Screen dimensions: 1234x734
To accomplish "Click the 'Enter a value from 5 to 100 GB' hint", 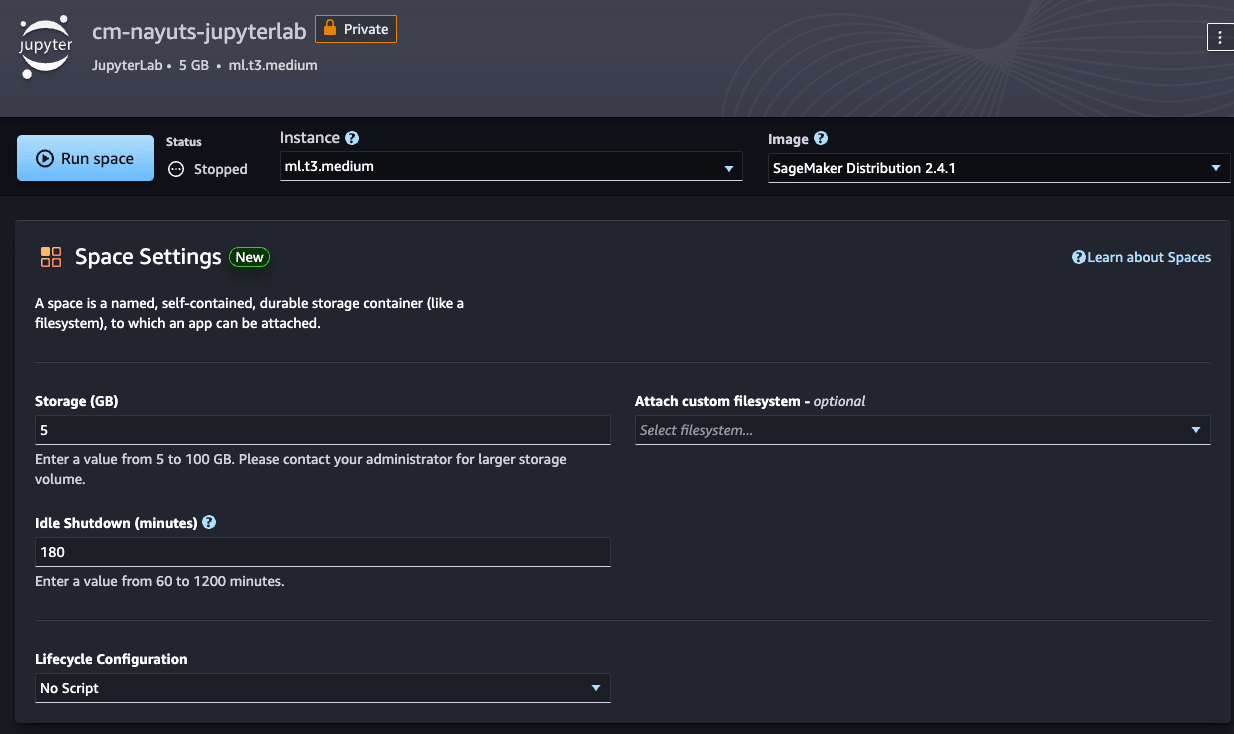I will pyautogui.click(x=301, y=469).
